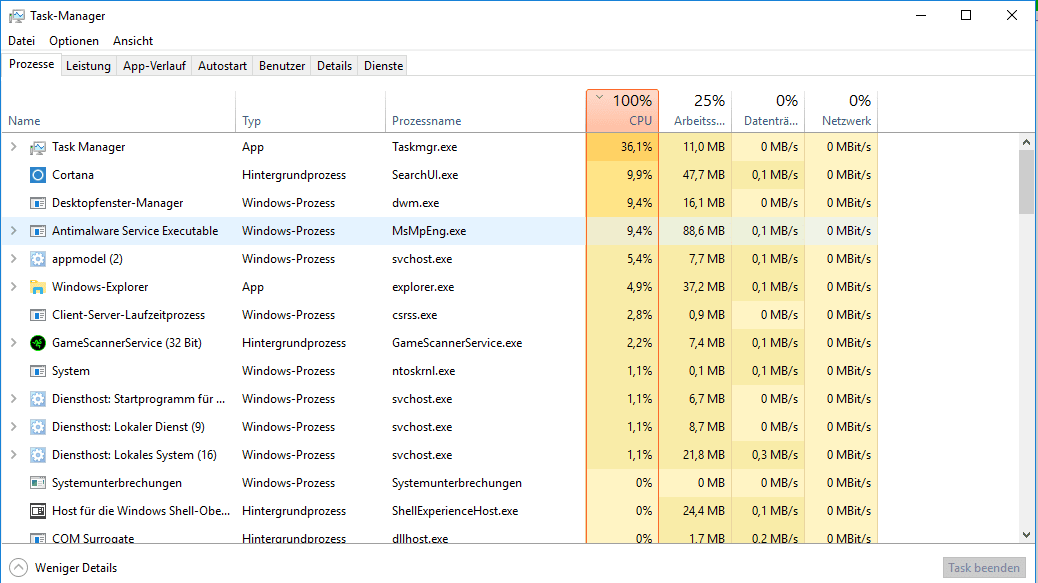Click the Task-Manager title bar icon
This screenshot has width=1038, height=583.
coord(17,16)
